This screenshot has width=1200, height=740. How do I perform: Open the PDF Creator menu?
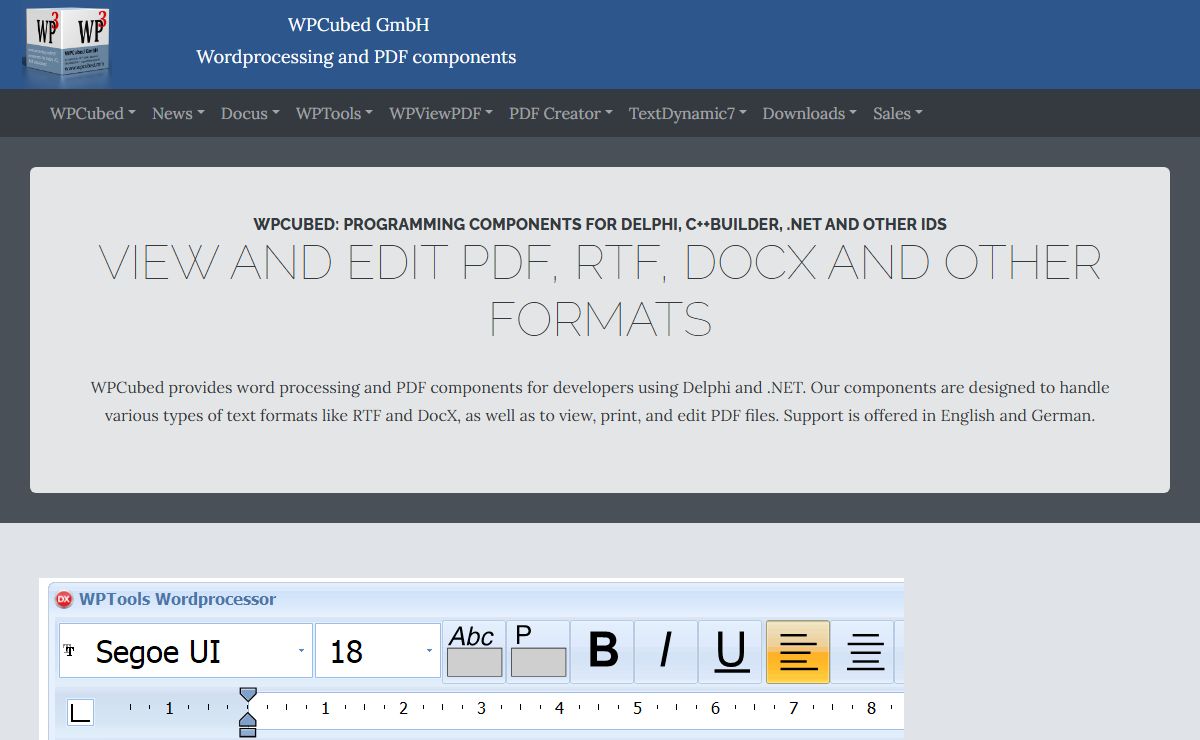[561, 113]
